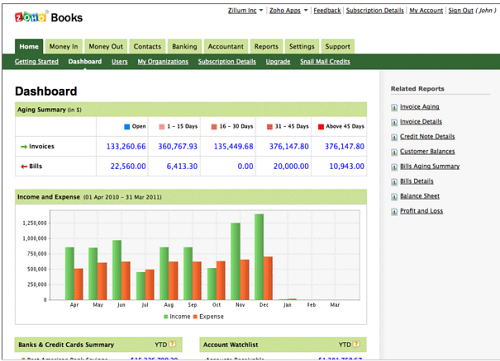Click the Open invoices amount 133,260.66
Viewport: 500px width, 361px height.
coord(126,146)
